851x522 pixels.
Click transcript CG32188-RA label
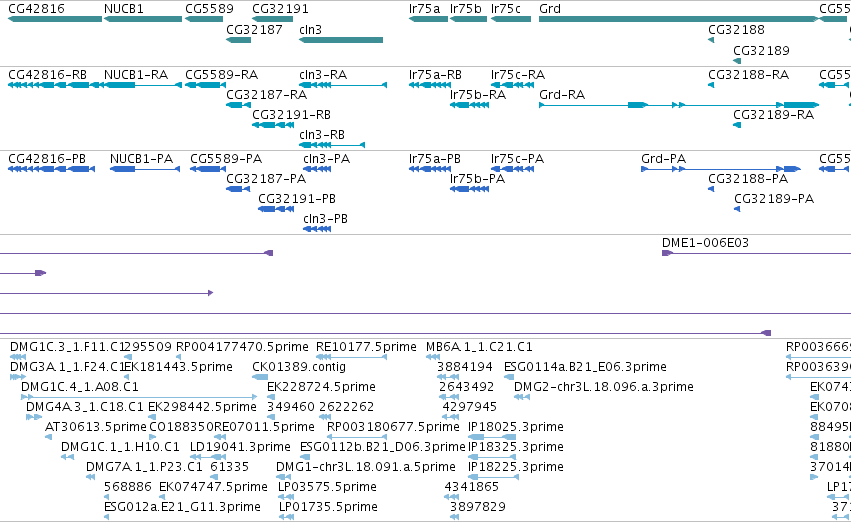coord(748,74)
